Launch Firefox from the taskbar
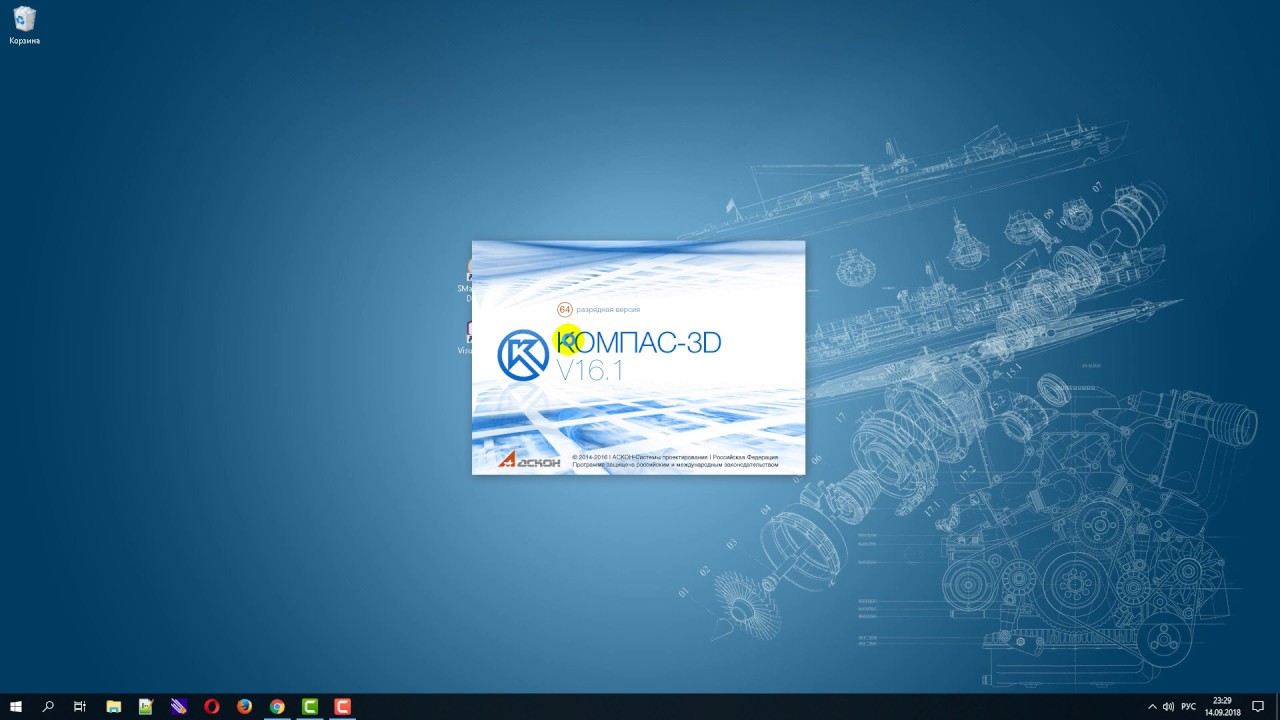 point(245,706)
